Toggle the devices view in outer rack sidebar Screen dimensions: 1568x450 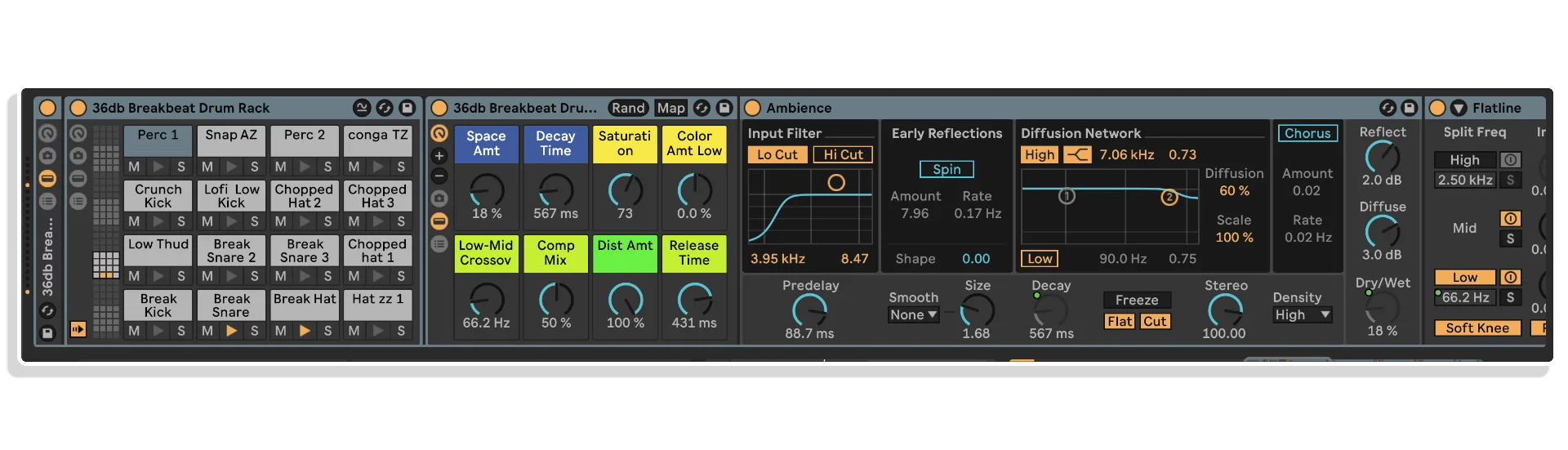48,178
